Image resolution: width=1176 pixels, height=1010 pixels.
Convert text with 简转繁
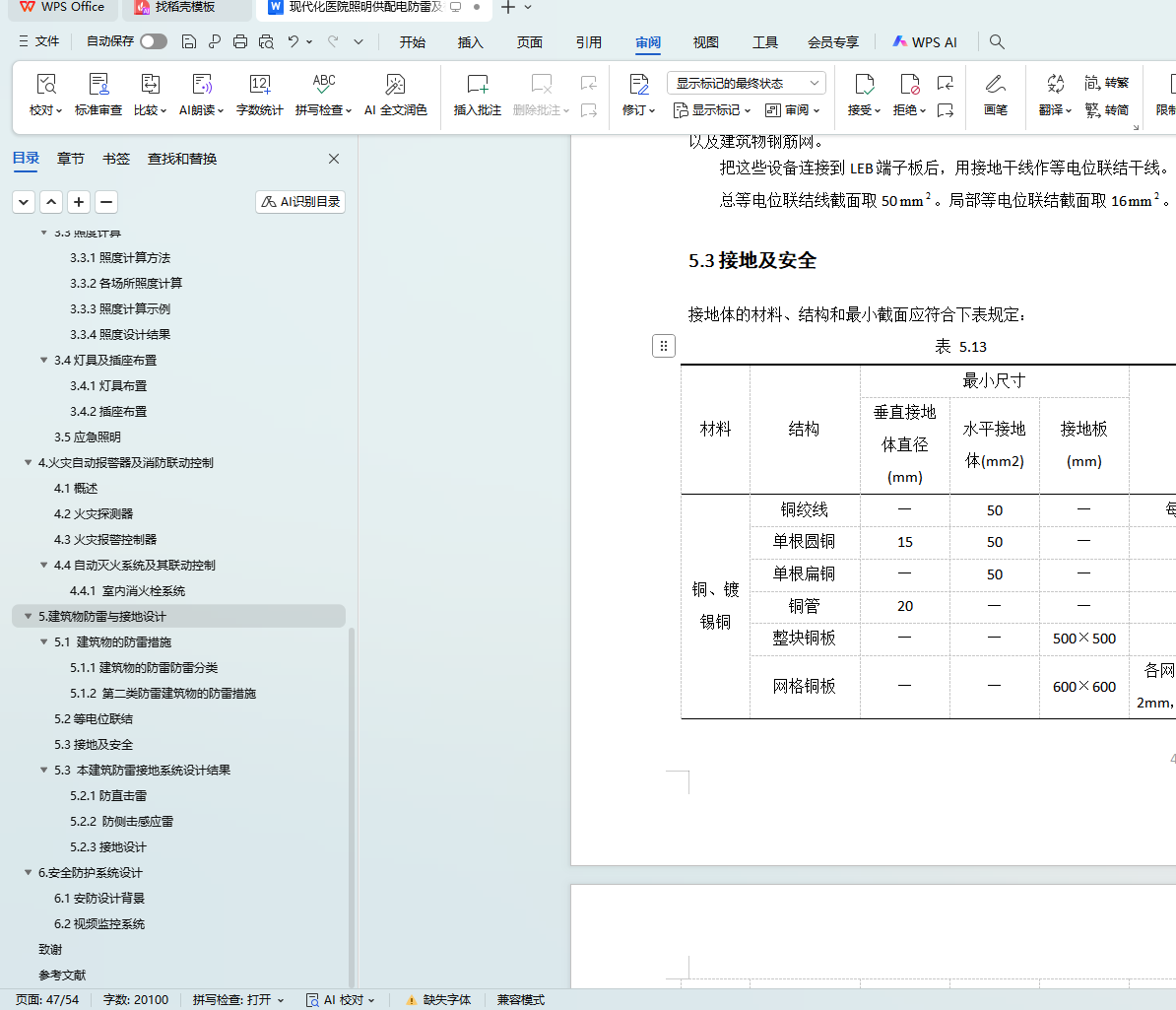point(1106,83)
